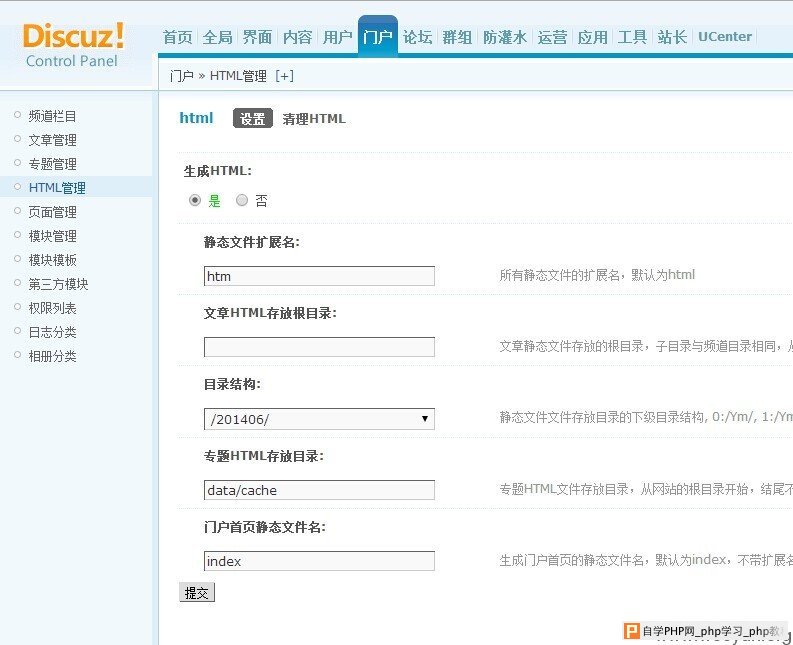Viewport: 793px width, 645px height.
Task: Click the orange P logo of 自学PHP网 watermark badge
Action: [x=632, y=631]
